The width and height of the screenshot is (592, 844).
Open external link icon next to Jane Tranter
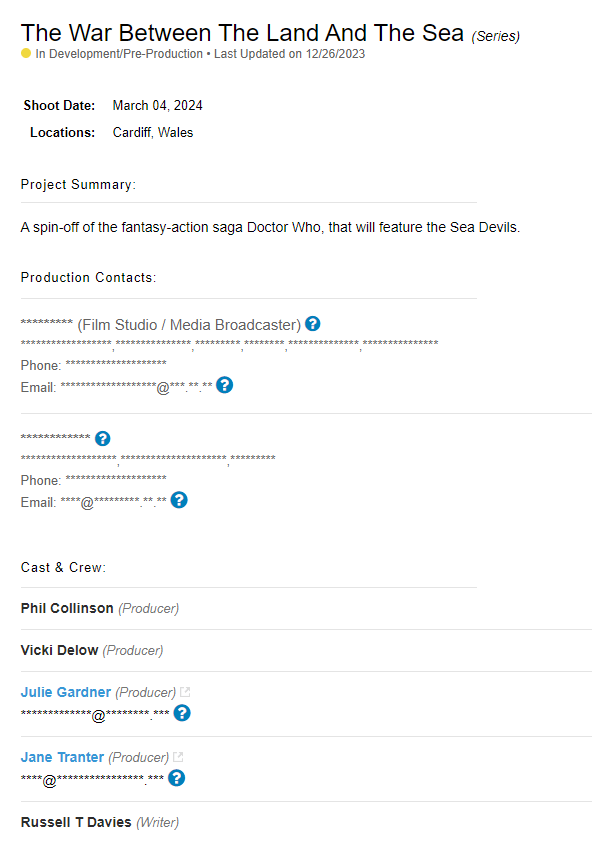(x=178, y=757)
